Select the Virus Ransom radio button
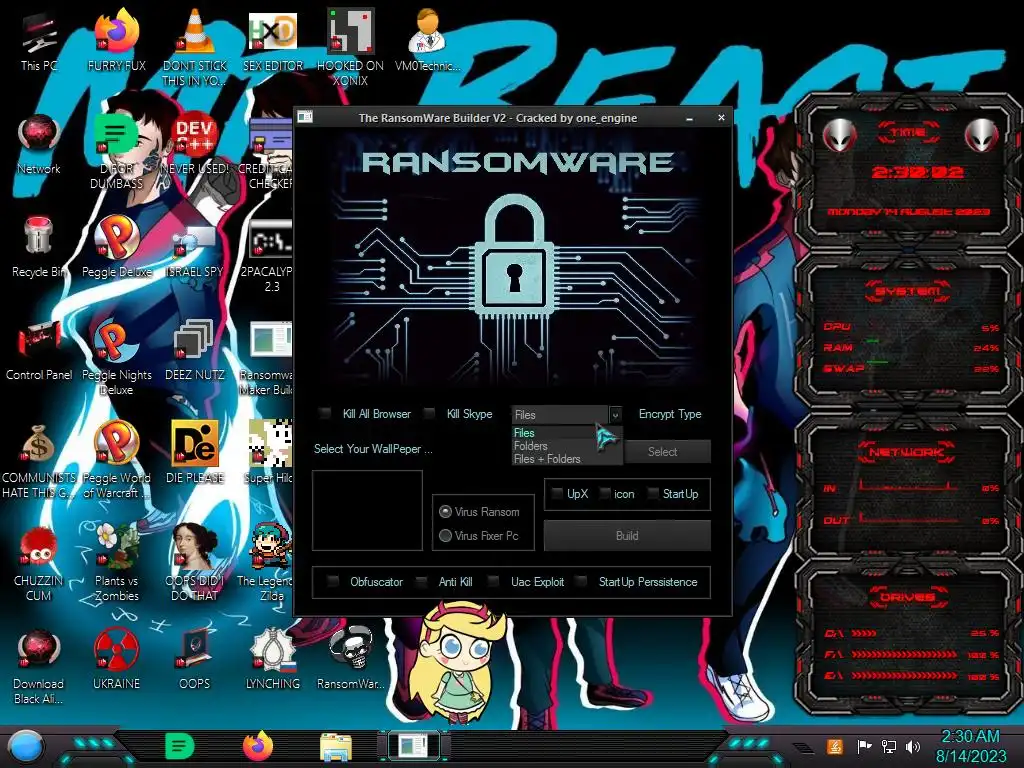 point(445,511)
